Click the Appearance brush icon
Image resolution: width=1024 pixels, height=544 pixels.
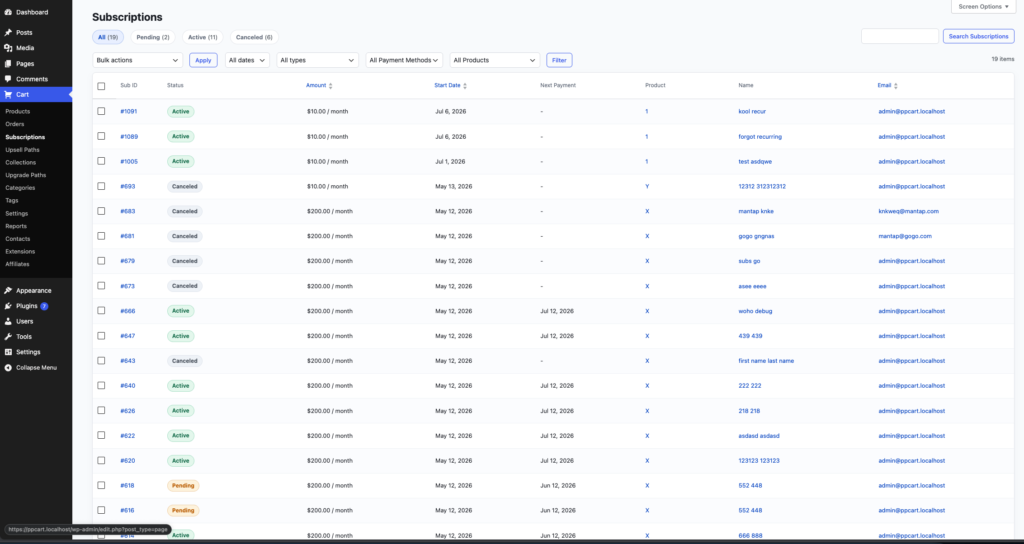tap(8, 290)
